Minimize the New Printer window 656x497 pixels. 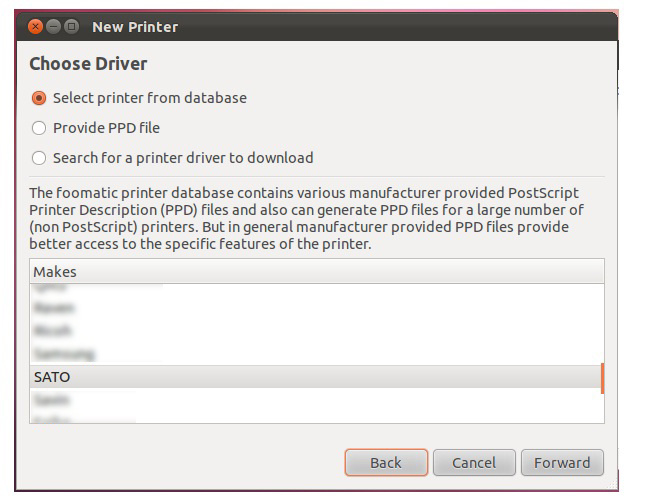pos(54,27)
